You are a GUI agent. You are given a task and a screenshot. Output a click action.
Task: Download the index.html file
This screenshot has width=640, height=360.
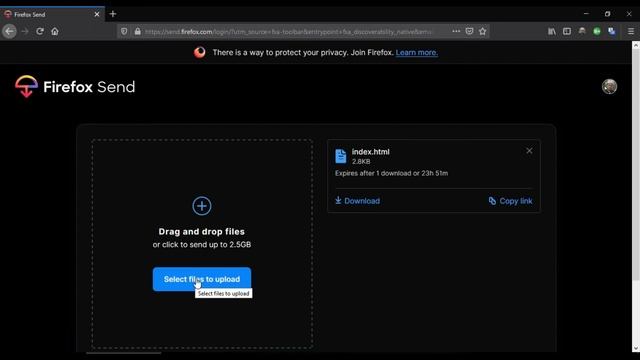pos(358,201)
